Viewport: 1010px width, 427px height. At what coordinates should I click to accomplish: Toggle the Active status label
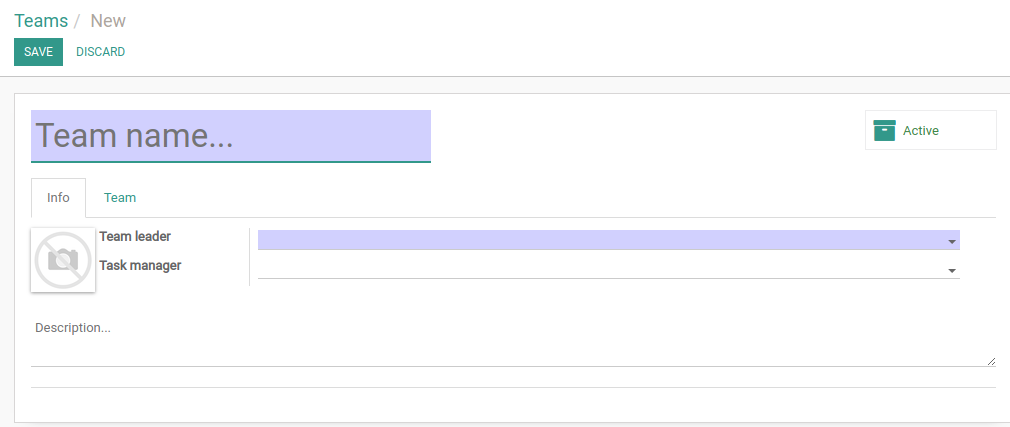[x=920, y=131]
